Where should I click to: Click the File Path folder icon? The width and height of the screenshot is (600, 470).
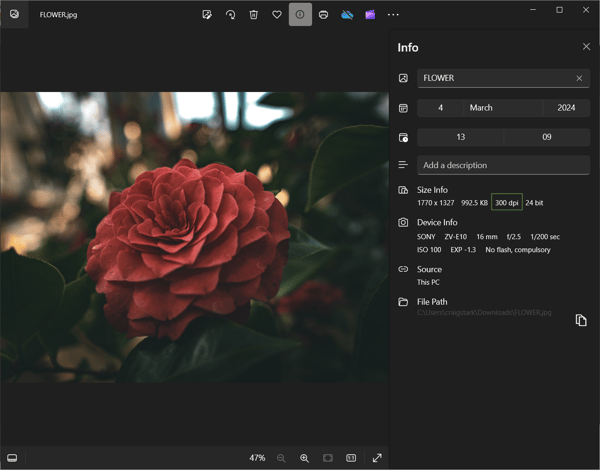click(403, 302)
